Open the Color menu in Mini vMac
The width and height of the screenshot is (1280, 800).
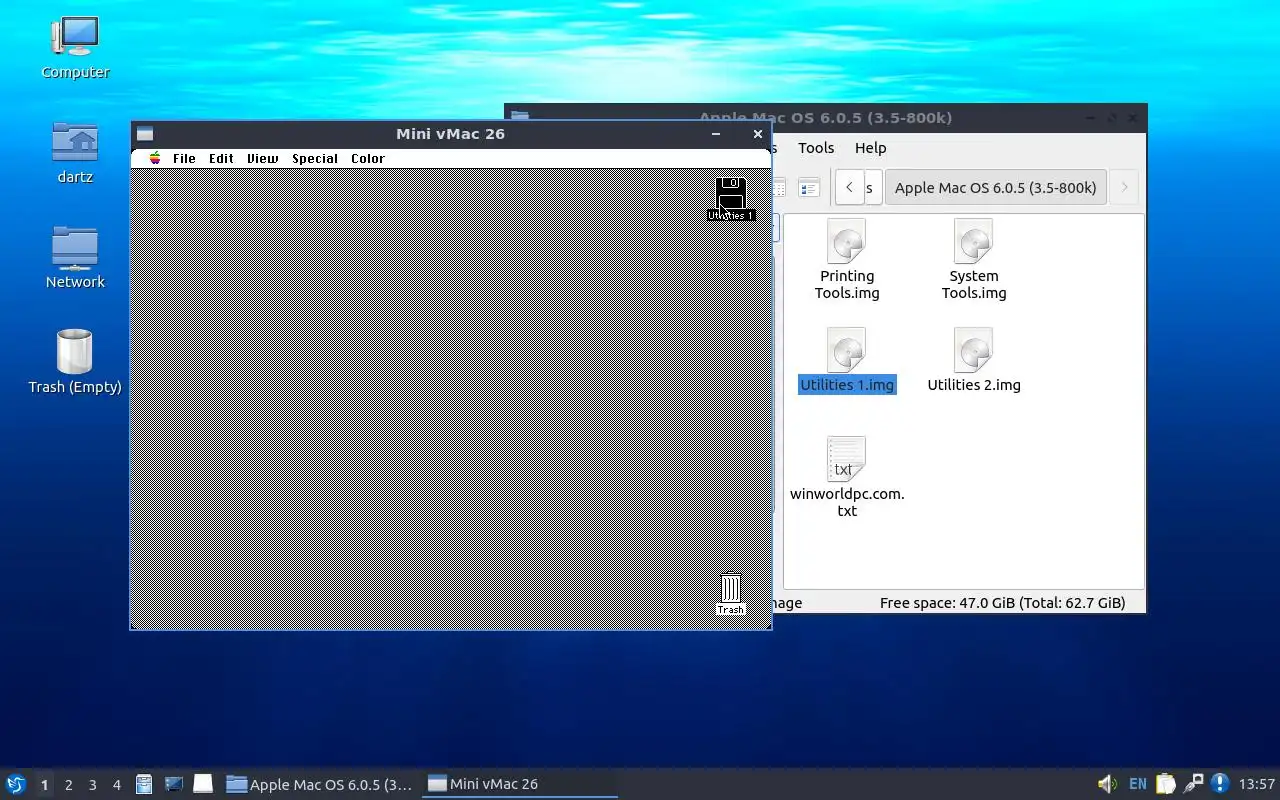pos(368,158)
